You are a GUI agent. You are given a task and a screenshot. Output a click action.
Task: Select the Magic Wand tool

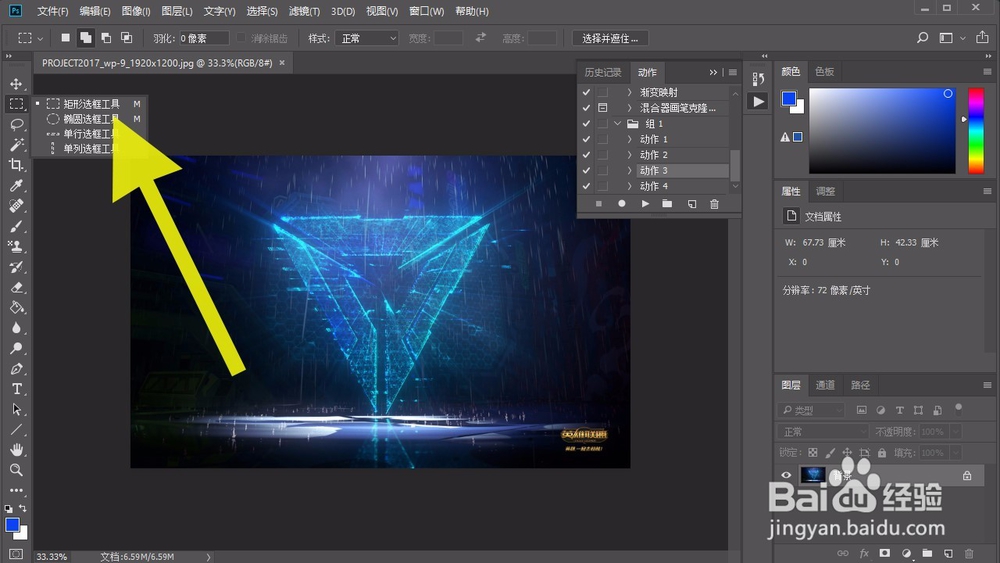click(x=17, y=145)
